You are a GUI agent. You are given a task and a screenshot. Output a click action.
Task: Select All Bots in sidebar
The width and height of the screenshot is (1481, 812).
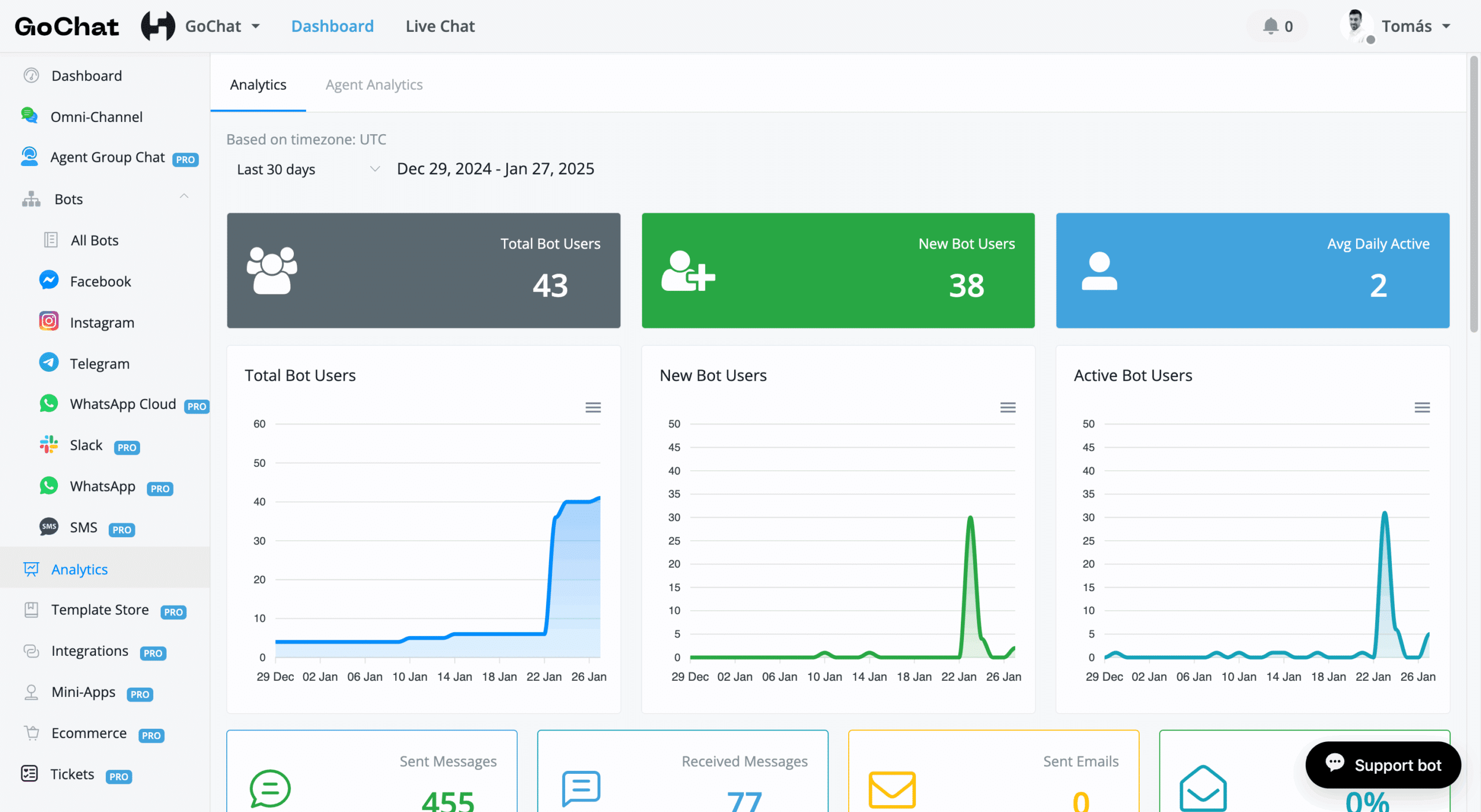click(x=94, y=240)
